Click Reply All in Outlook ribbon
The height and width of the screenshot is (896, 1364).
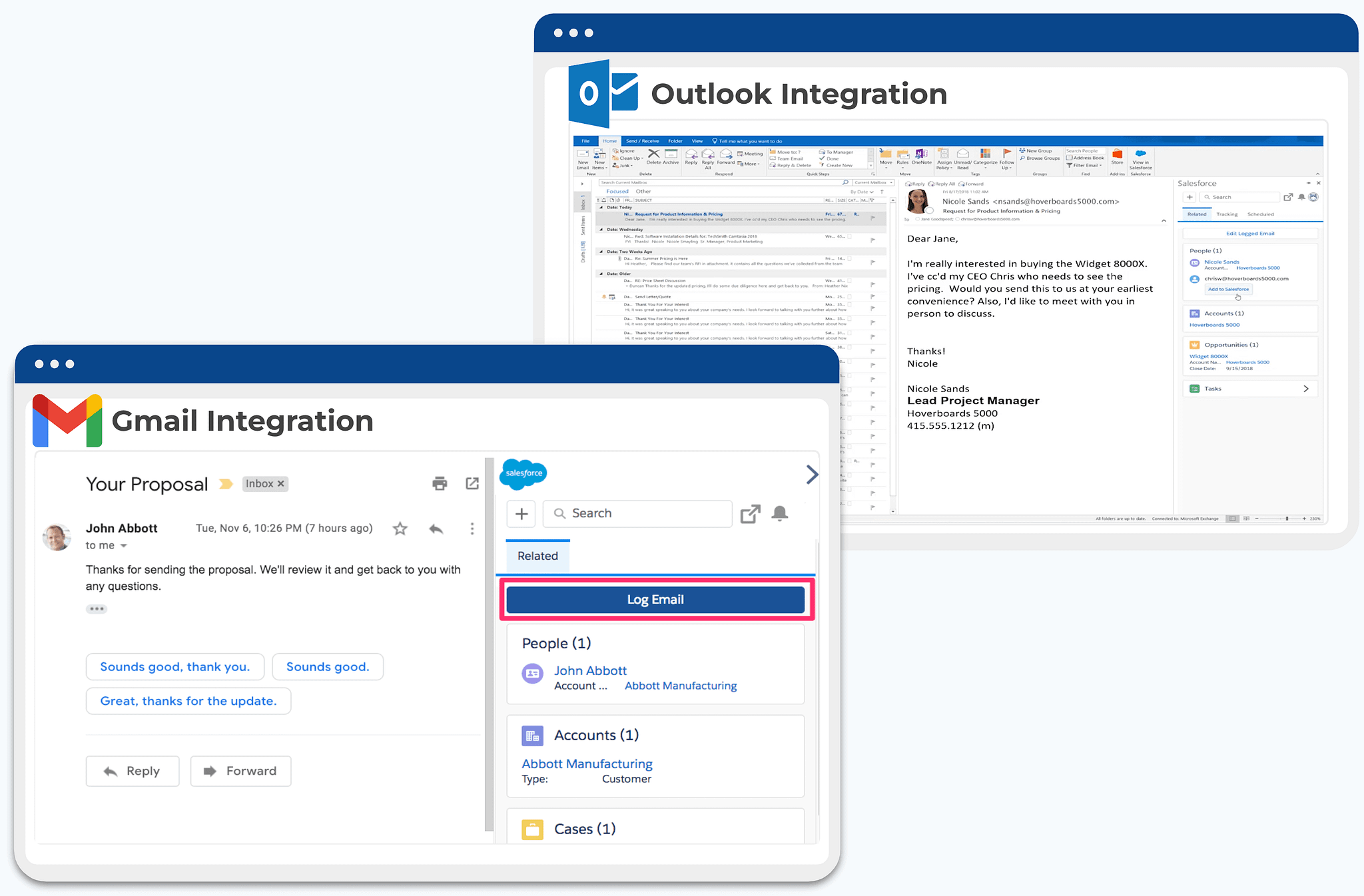(708, 159)
